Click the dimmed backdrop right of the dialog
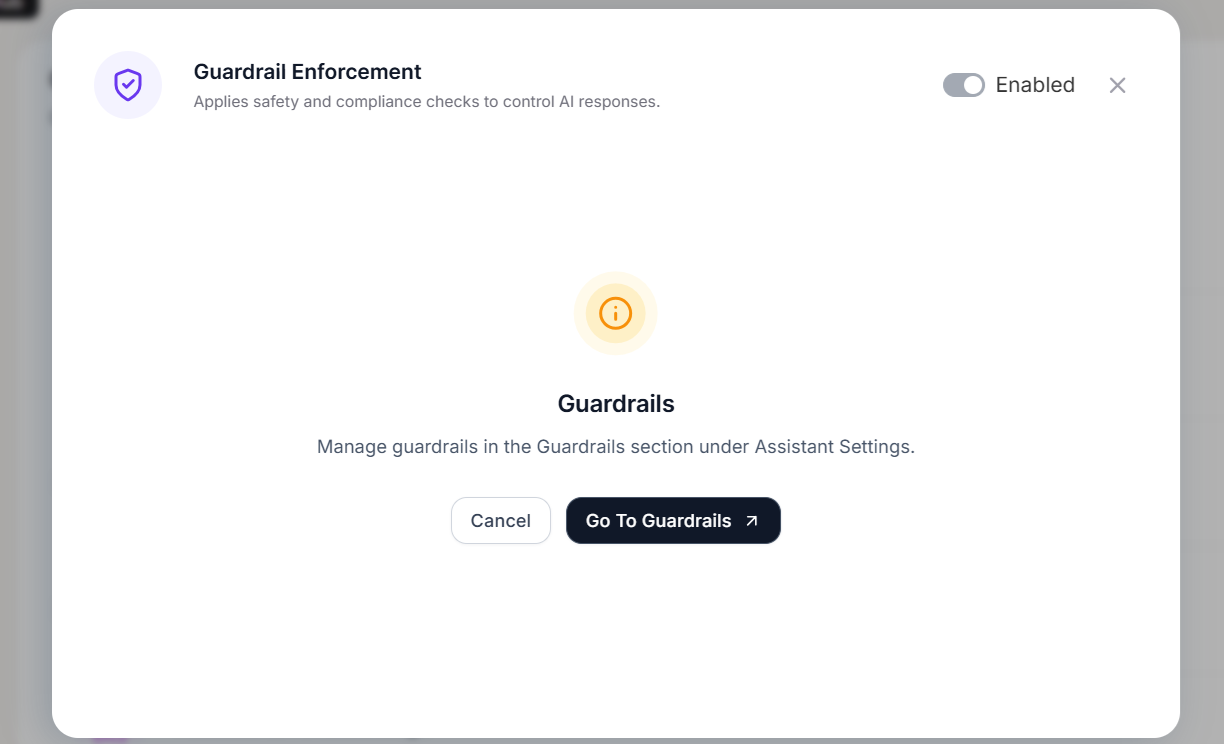The width and height of the screenshot is (1224, 744). [x=1202, y=400]
